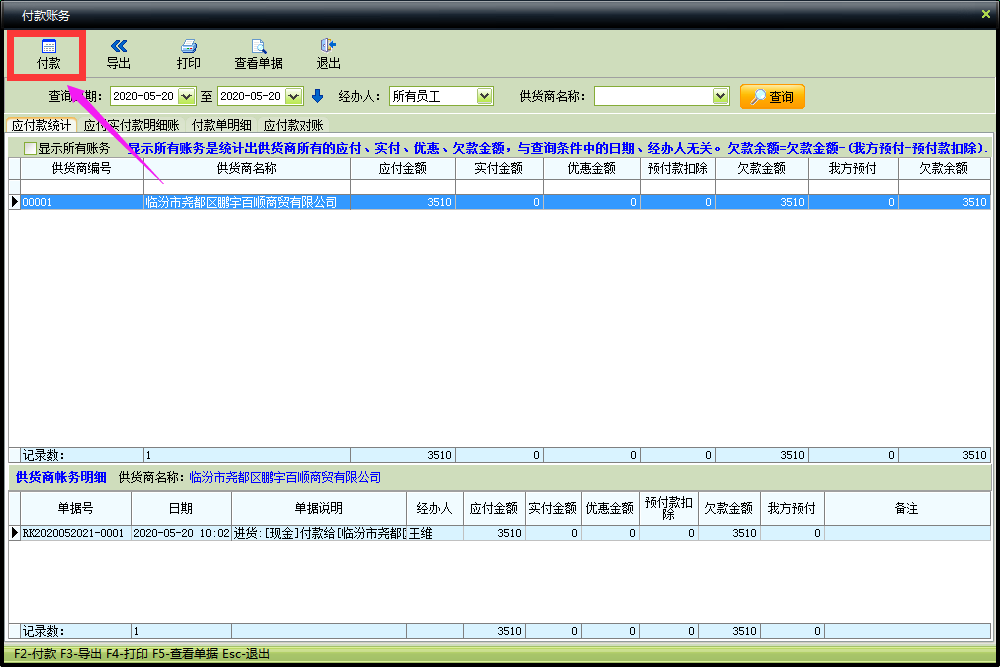
Task: Open the start date dropdown
Action: 186,96
